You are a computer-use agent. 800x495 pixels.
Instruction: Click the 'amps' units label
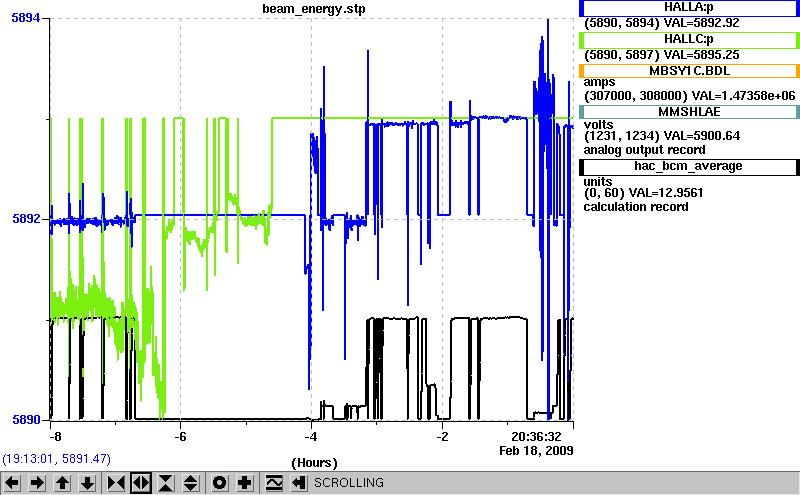599,82
